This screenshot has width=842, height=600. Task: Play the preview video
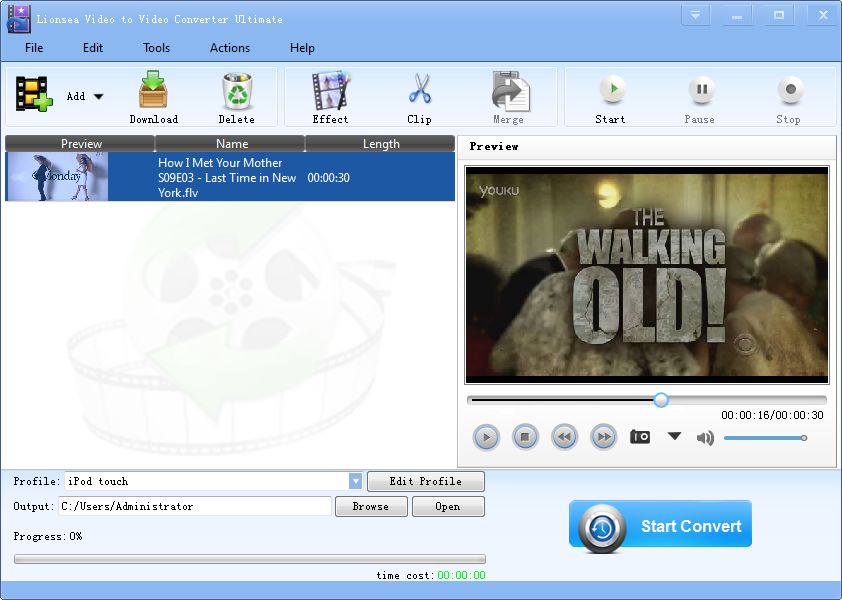click(x=486, y=437)
